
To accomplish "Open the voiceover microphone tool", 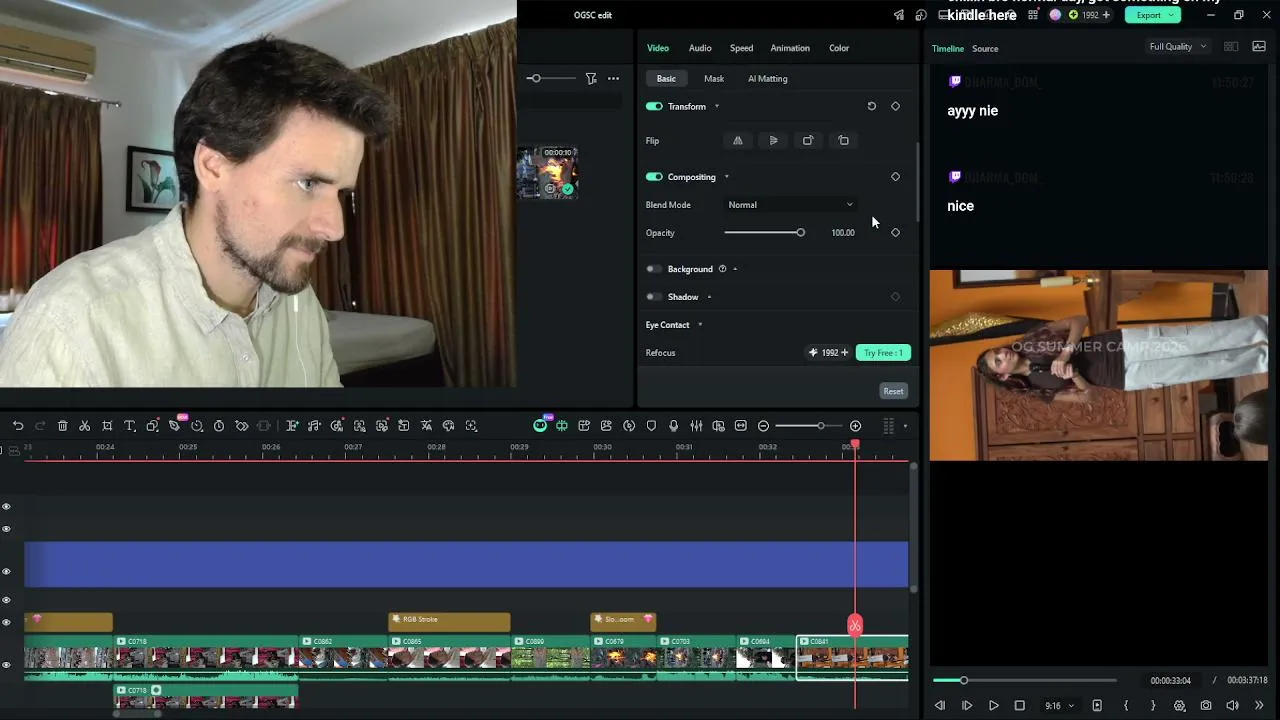I will [673, 426].
